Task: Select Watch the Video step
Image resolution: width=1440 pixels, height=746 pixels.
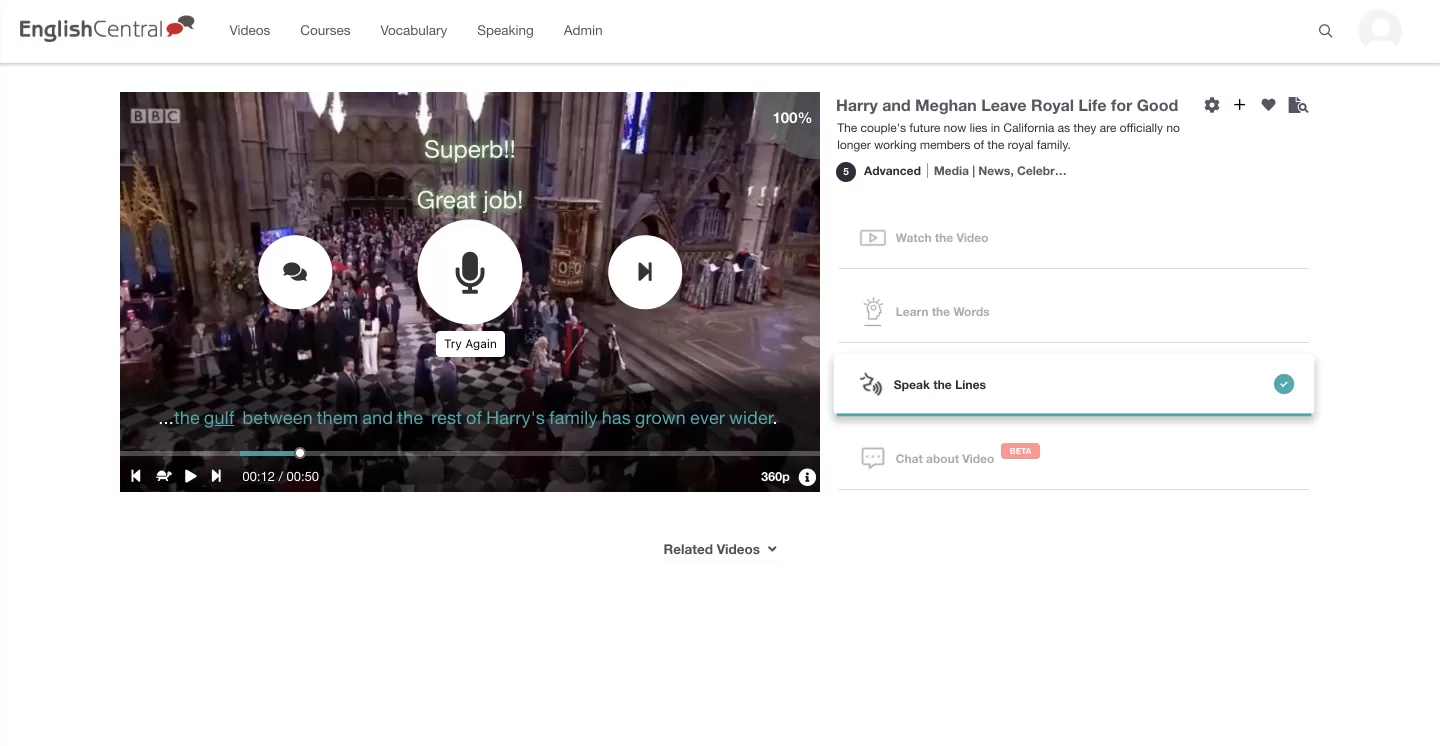Action: pyautogui.click(x=1073, y=238)
